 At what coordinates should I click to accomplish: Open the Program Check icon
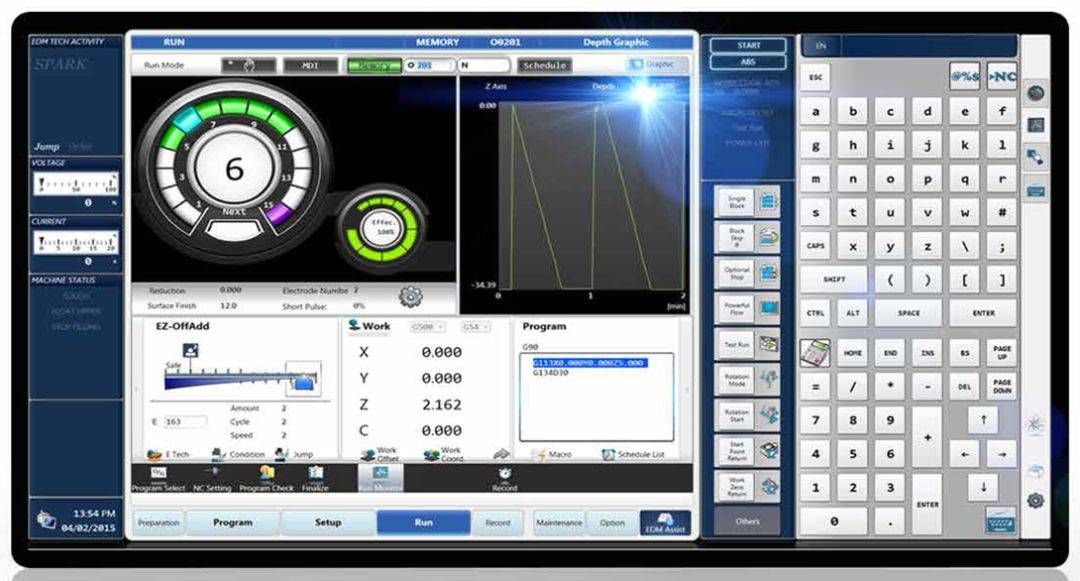(x=267, y=472)
